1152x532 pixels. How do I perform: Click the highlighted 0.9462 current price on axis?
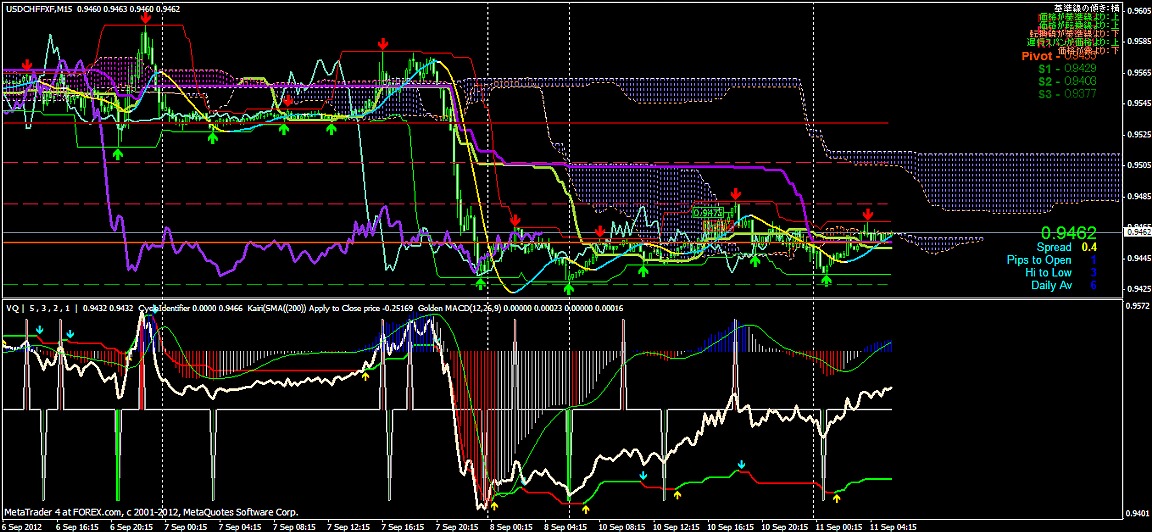(1137, 231)
